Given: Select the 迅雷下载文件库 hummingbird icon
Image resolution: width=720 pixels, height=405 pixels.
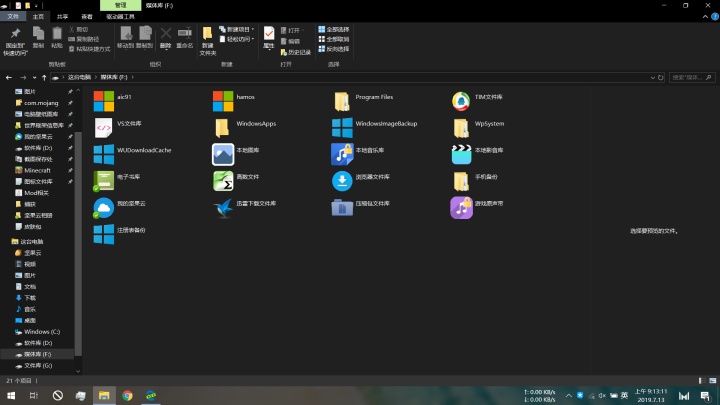Looking at the screenshot, I should point(223,208).
